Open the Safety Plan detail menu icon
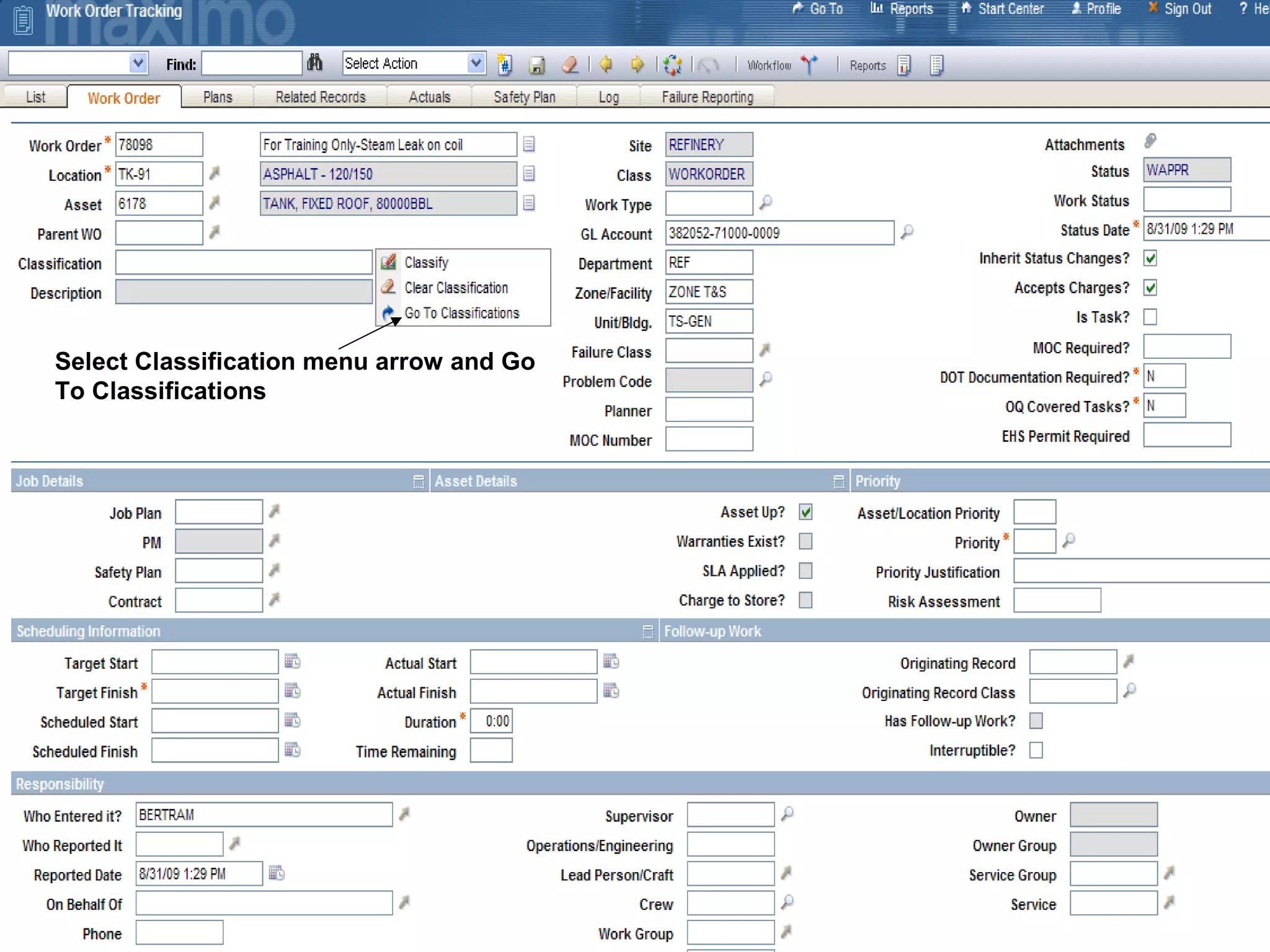This screenshot has width=1270, height=952. point(275,570)
